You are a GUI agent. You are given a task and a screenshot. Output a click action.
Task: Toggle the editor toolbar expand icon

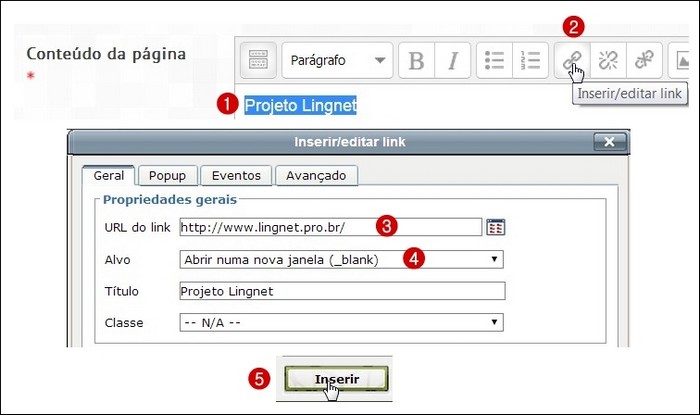click(x=258, y=60)
